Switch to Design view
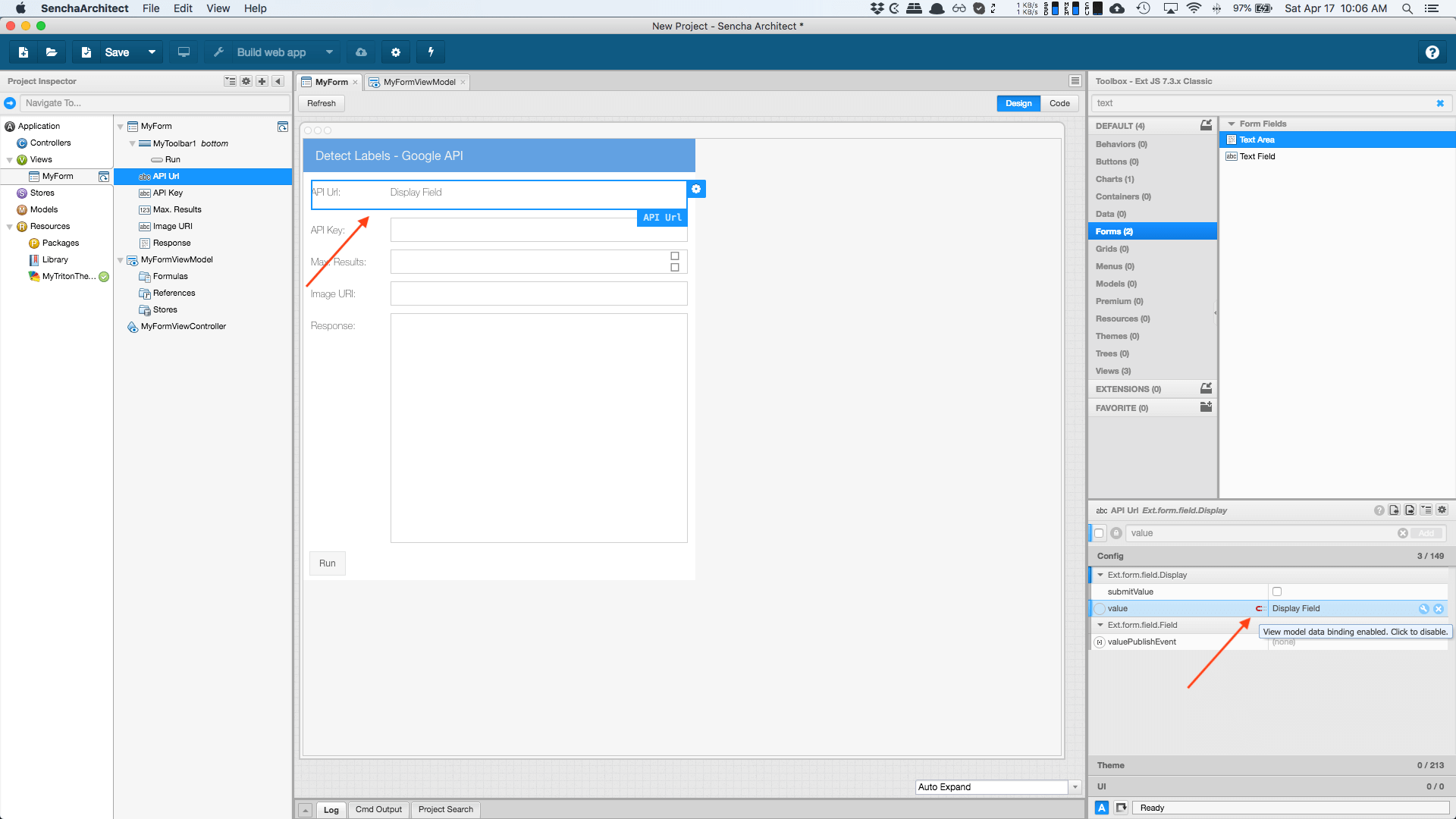 1018,103
